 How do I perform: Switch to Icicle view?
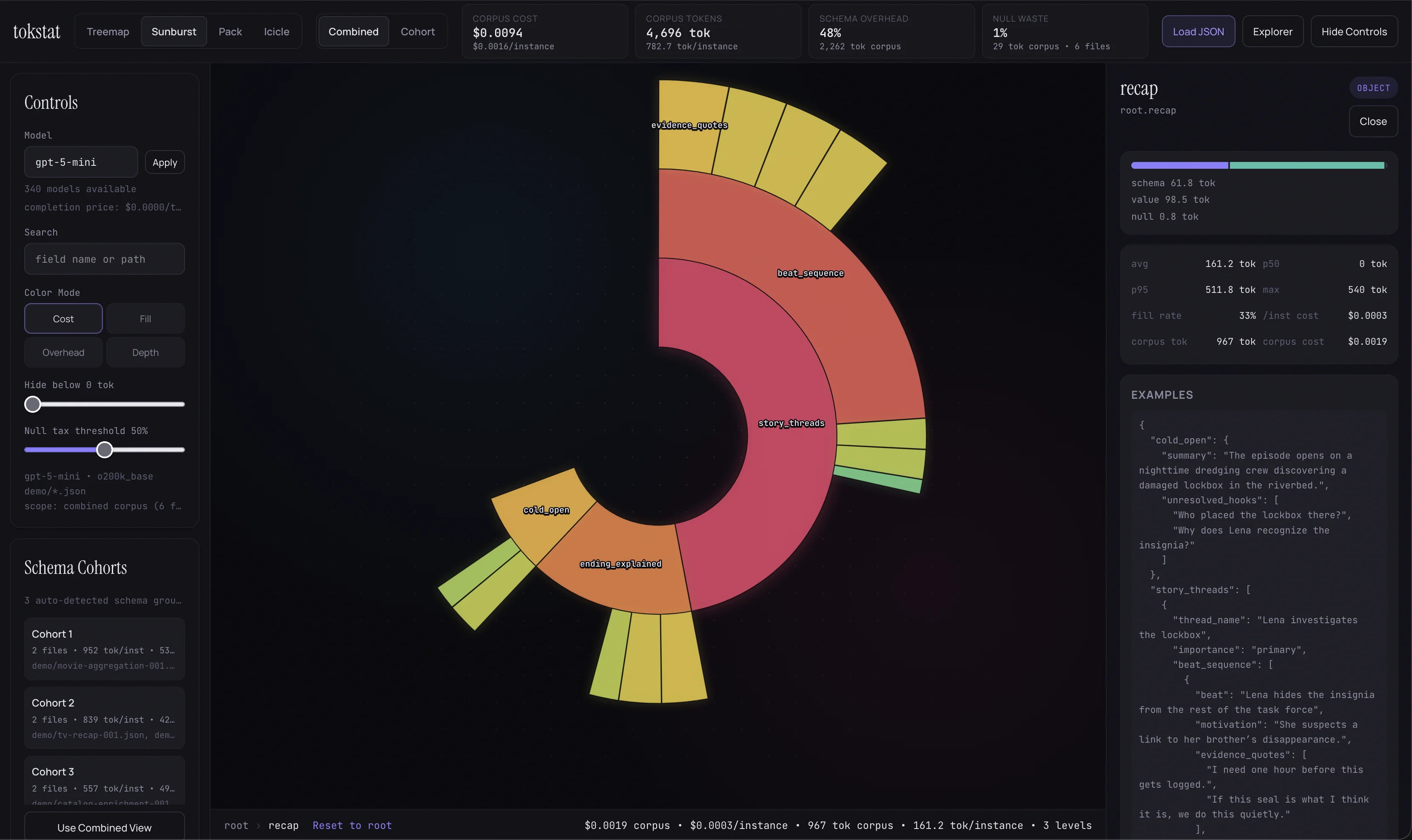tap(277, 31)
